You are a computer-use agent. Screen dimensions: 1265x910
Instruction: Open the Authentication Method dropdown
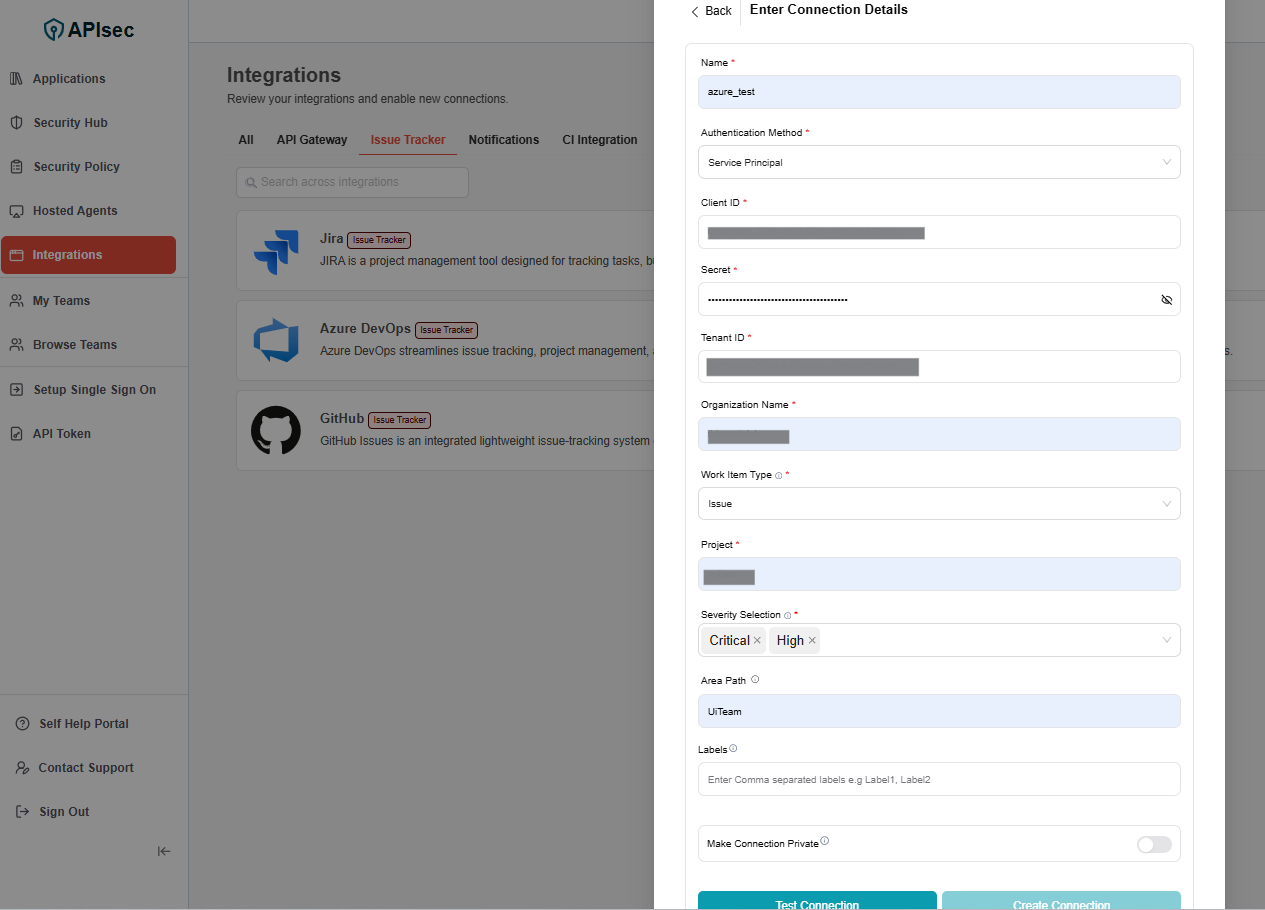tap(938, 162)
